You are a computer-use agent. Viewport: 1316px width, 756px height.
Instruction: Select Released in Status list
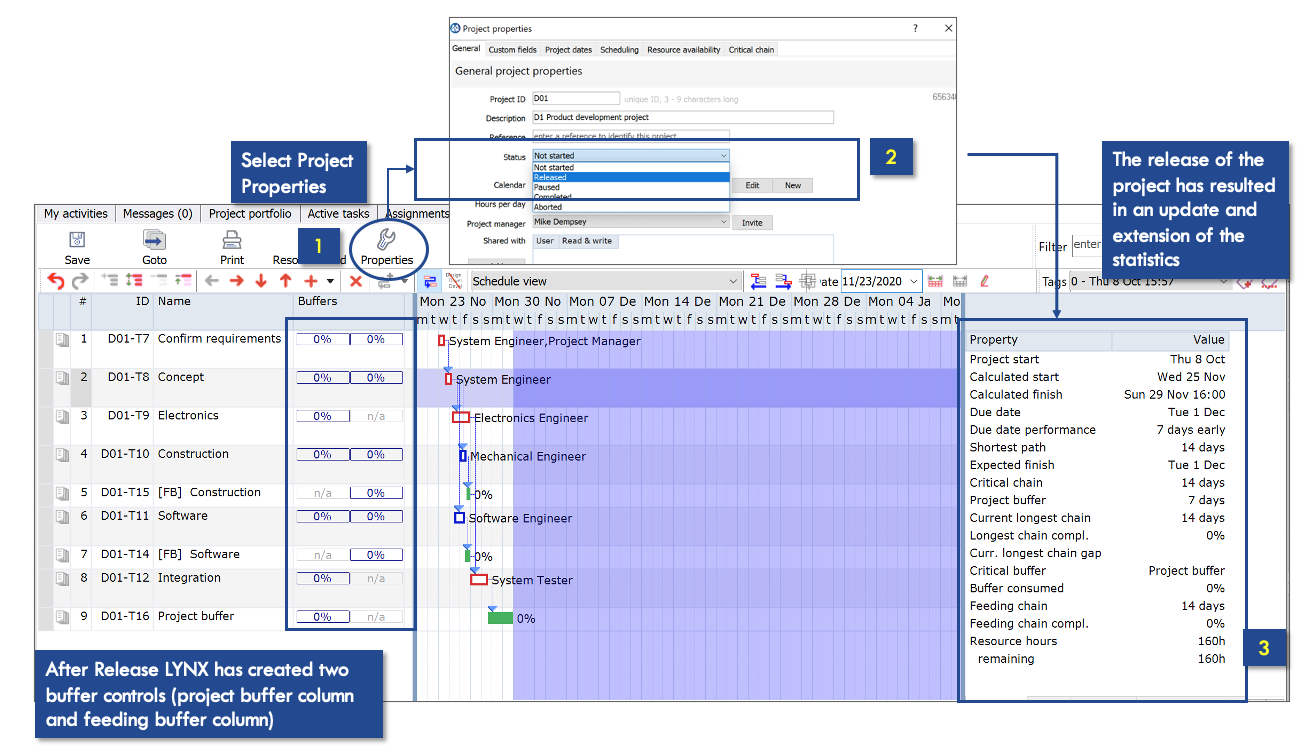click(x=631, y=177)
